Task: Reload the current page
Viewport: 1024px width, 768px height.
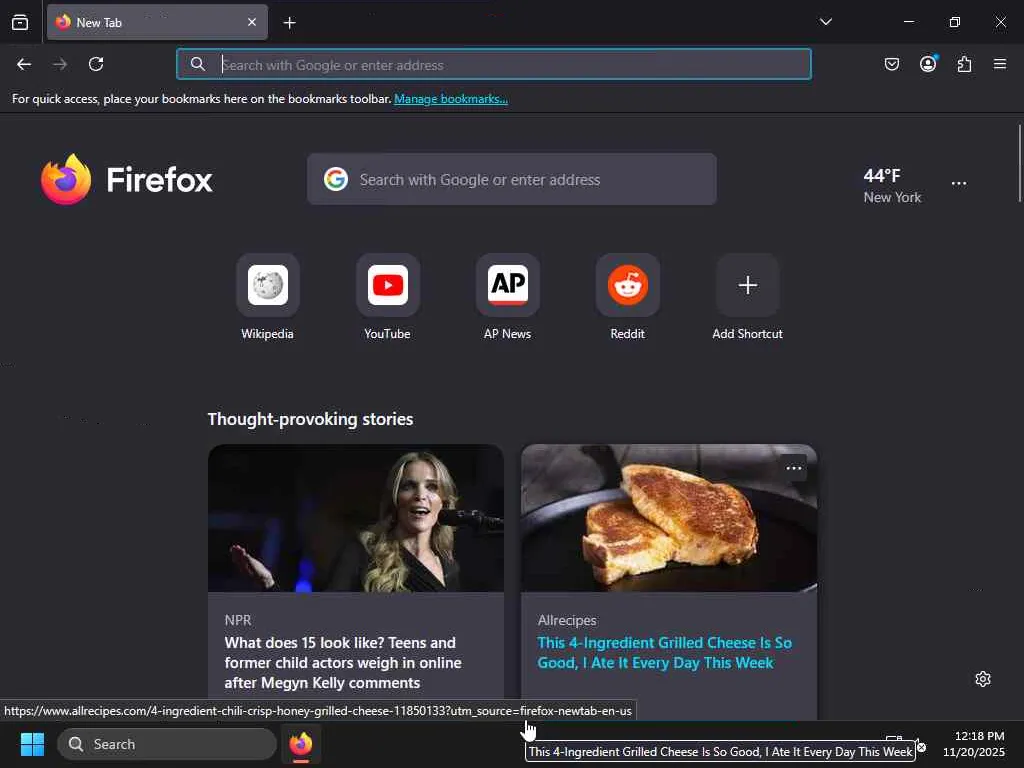Action: click(x=96, y=64)
